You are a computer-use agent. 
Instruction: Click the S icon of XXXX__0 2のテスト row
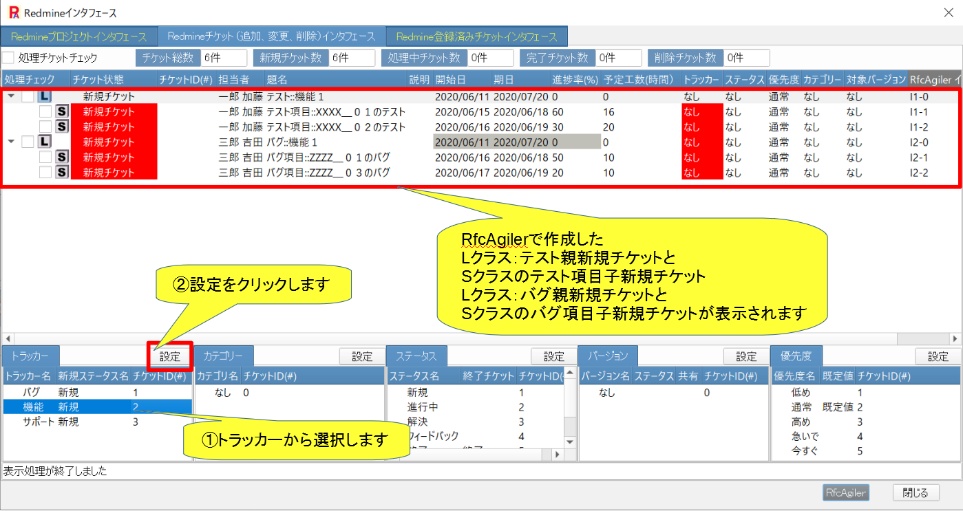point(61,127)
